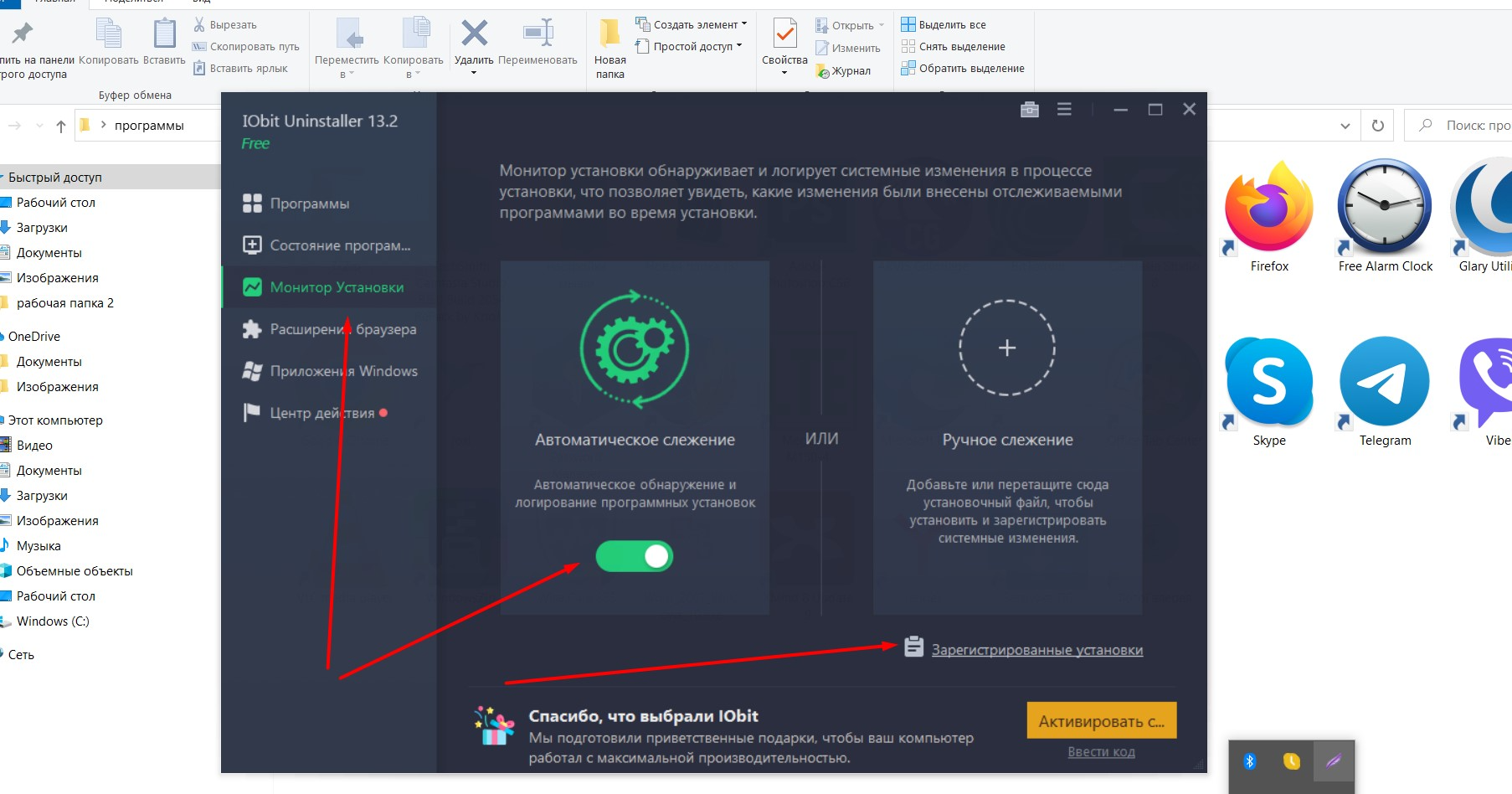
Task: Click Удалить in the Explorer ribbon
Action: [474, 48]
